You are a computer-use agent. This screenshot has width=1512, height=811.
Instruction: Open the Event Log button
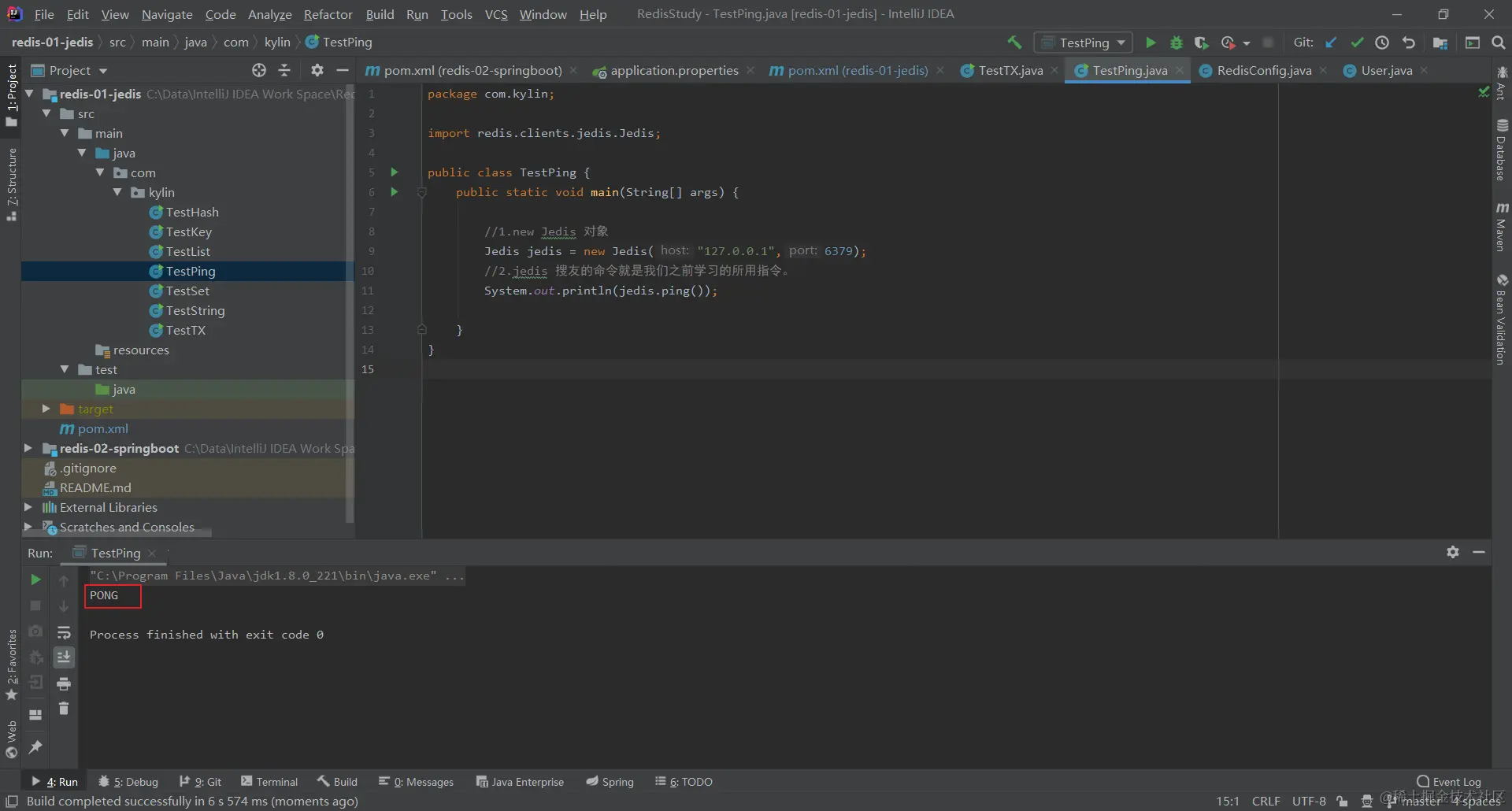click(1449, 781)
